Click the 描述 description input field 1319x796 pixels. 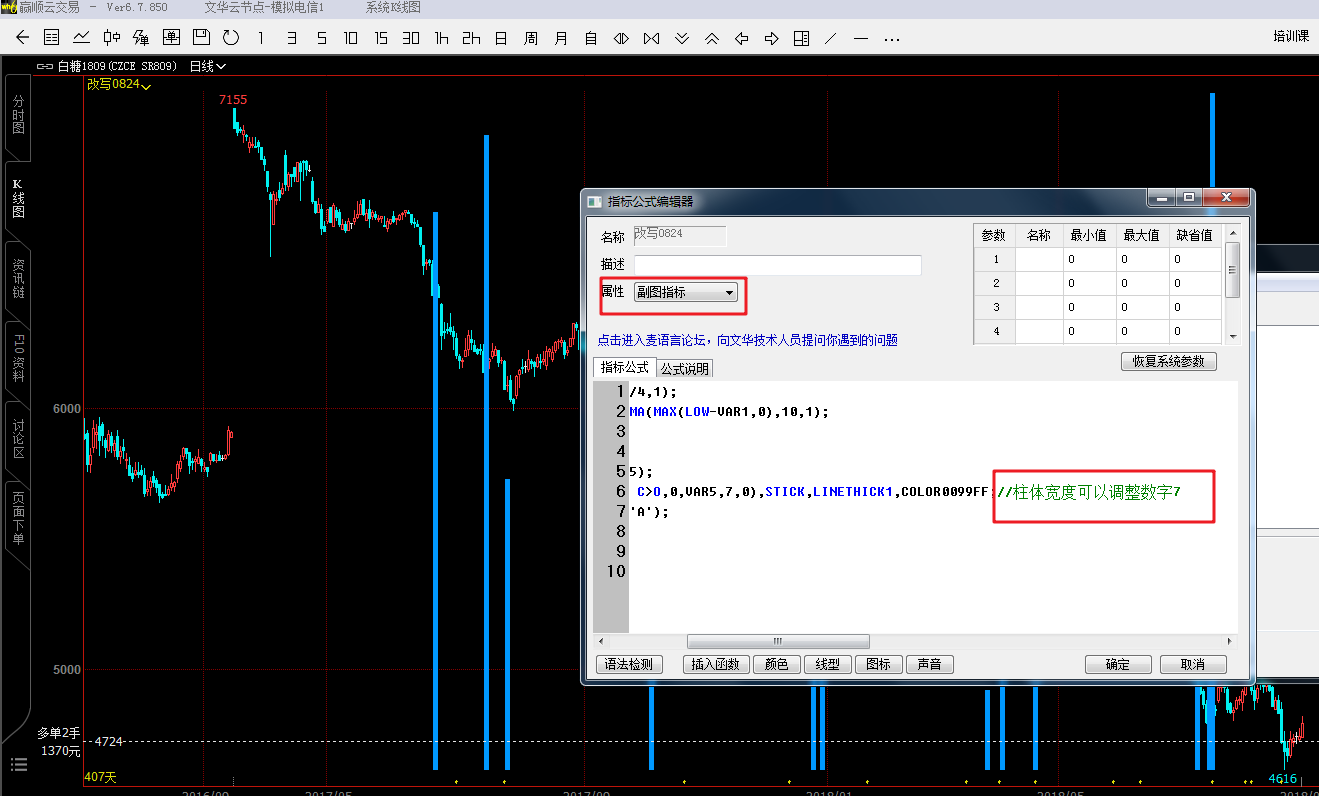pos(777,265)
